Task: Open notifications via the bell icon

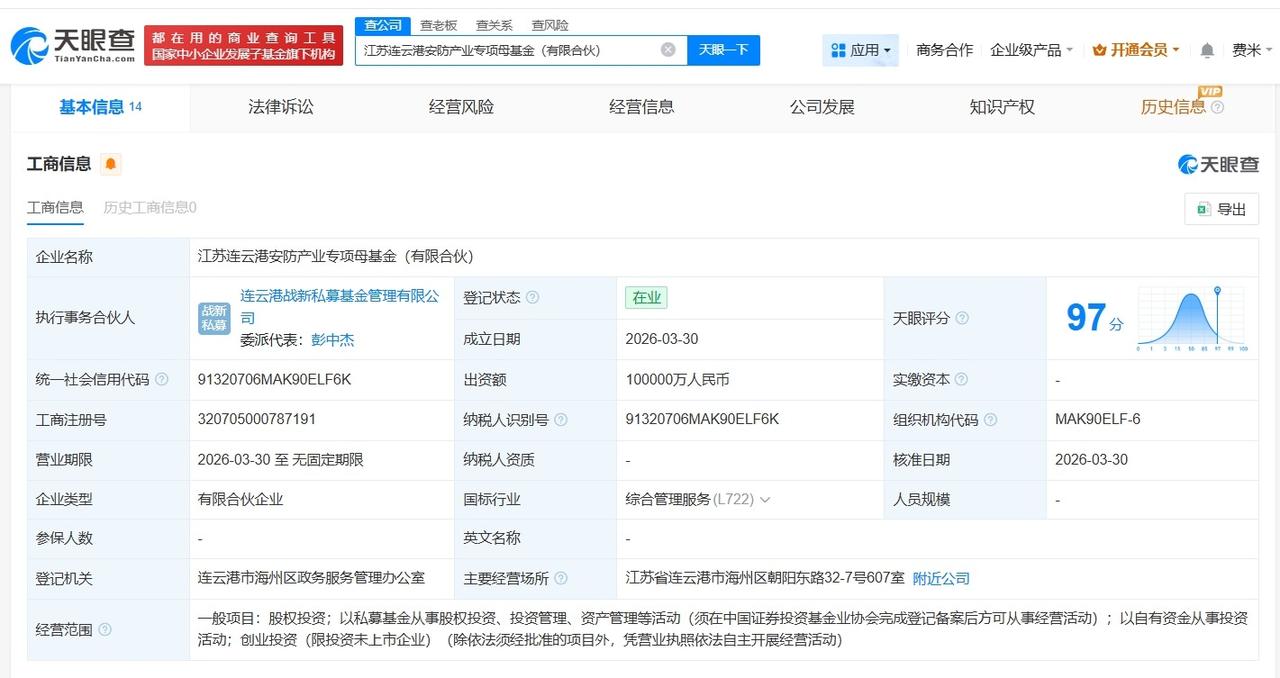Action: coord(1206,48)
